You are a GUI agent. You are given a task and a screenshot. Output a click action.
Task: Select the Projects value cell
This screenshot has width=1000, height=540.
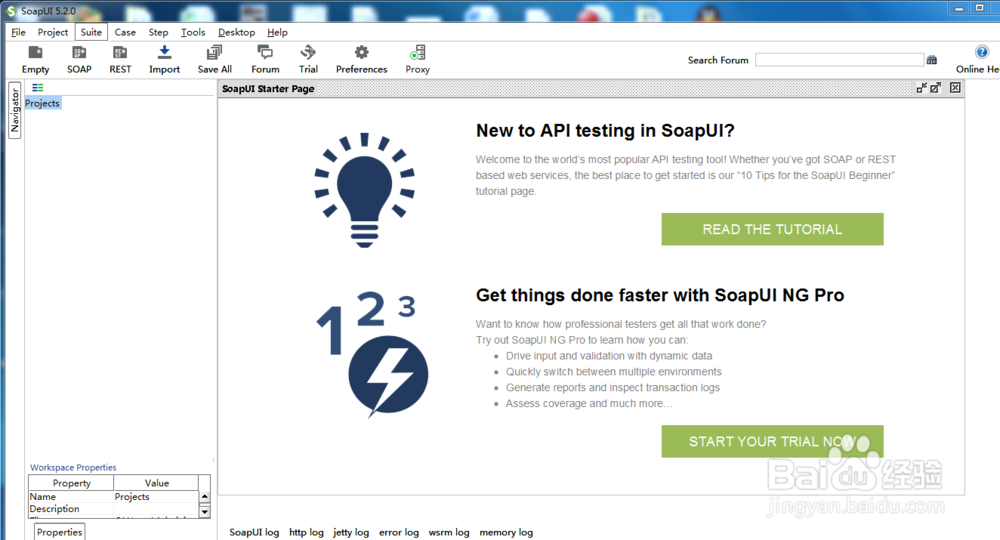tap(156, 497)
